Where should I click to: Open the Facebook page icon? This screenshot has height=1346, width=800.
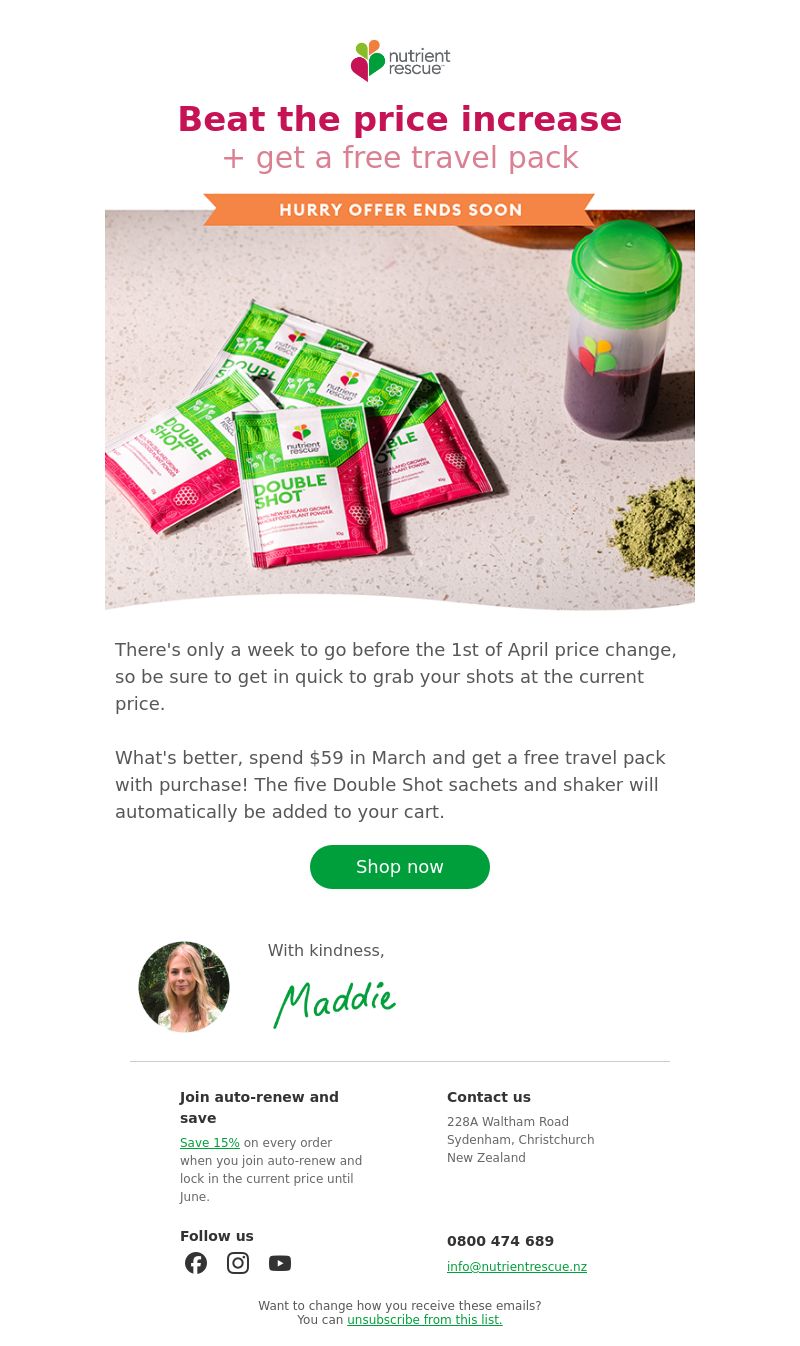[196, 1263]
